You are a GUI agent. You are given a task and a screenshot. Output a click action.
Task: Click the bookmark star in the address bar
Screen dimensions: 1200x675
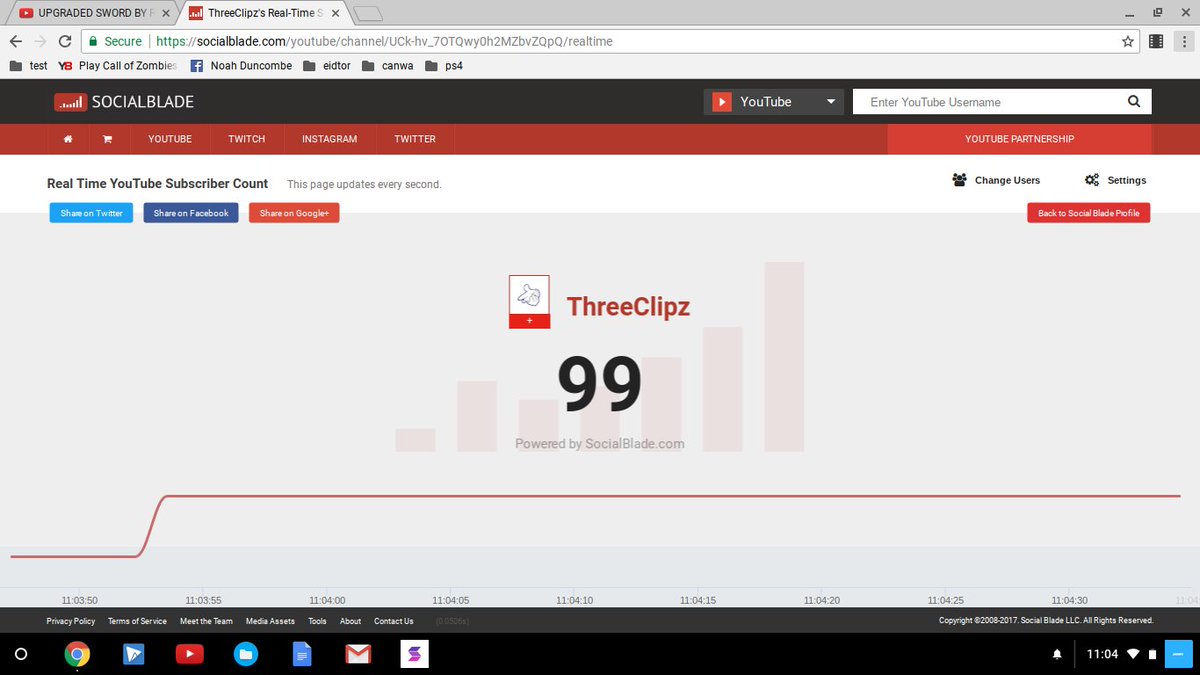pos(1127,41)
